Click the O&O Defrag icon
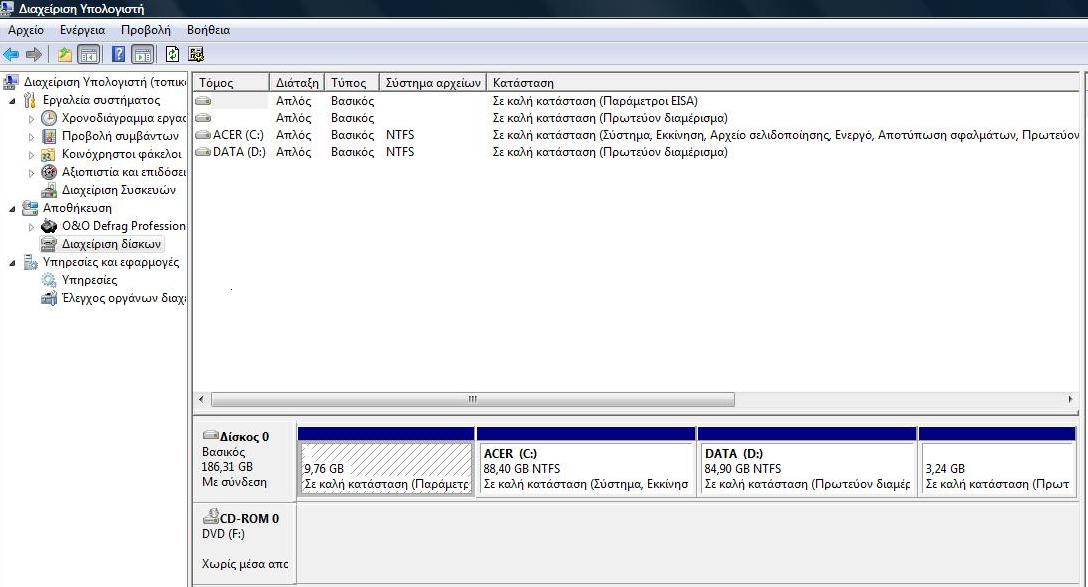The width and height of the screenshot is (1088, 587). (49, 226)
